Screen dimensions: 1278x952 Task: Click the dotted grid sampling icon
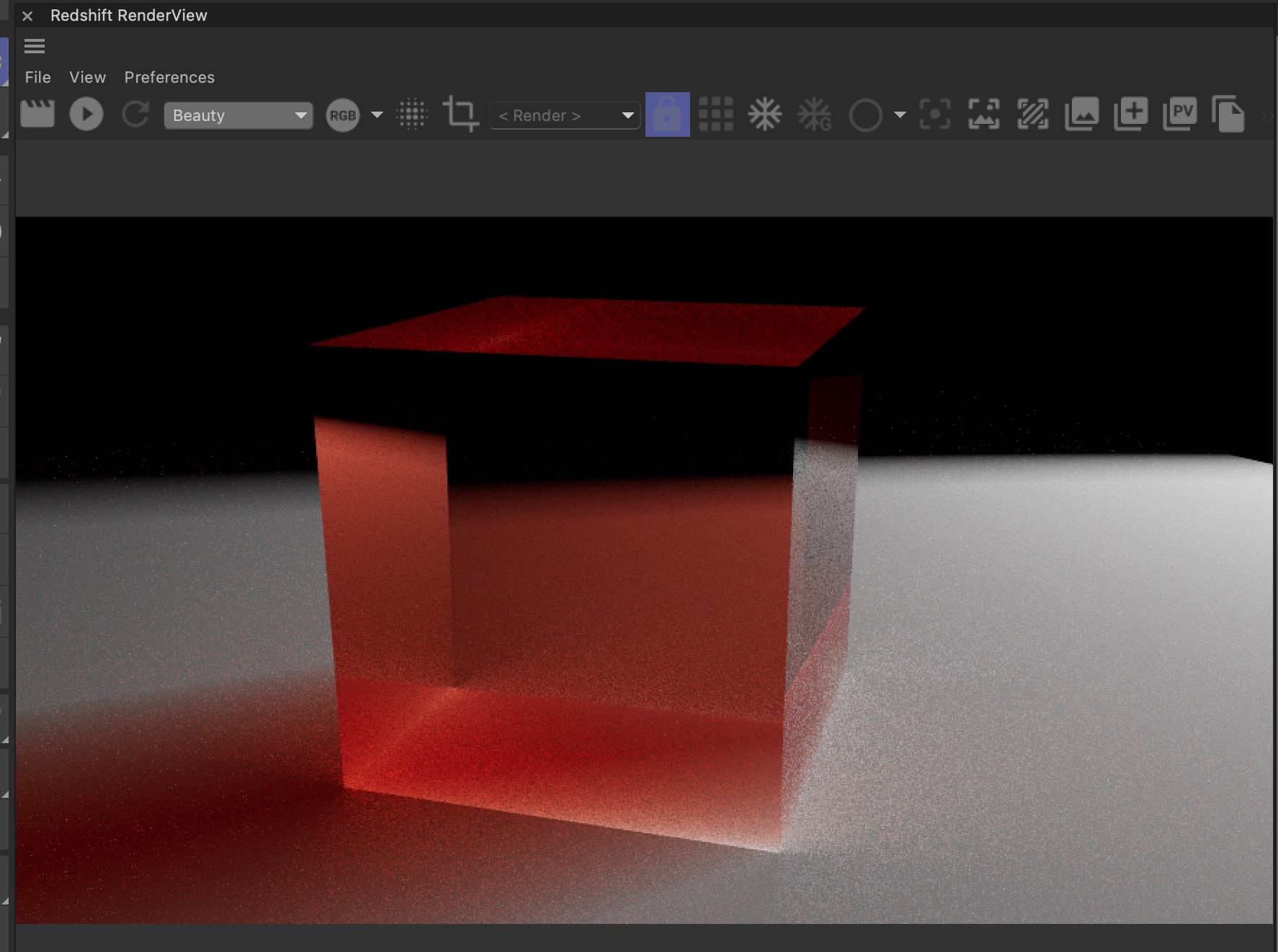coord(413,114)
